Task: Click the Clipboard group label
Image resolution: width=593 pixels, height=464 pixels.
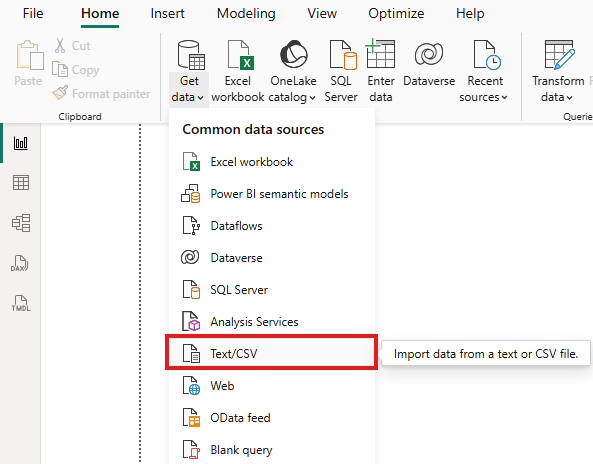Action: [x=80, y=116]
